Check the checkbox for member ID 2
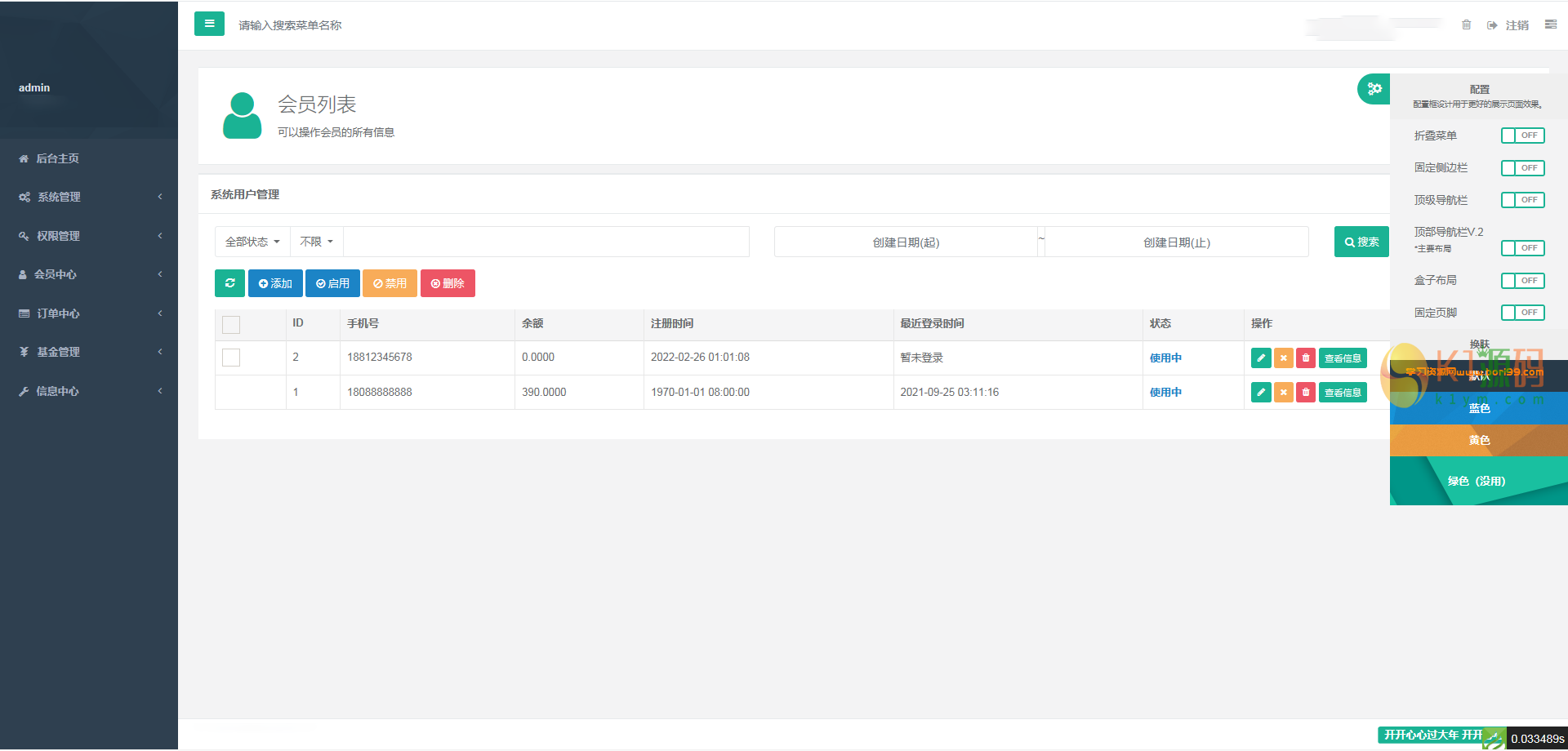 click(x=231, y=358)
